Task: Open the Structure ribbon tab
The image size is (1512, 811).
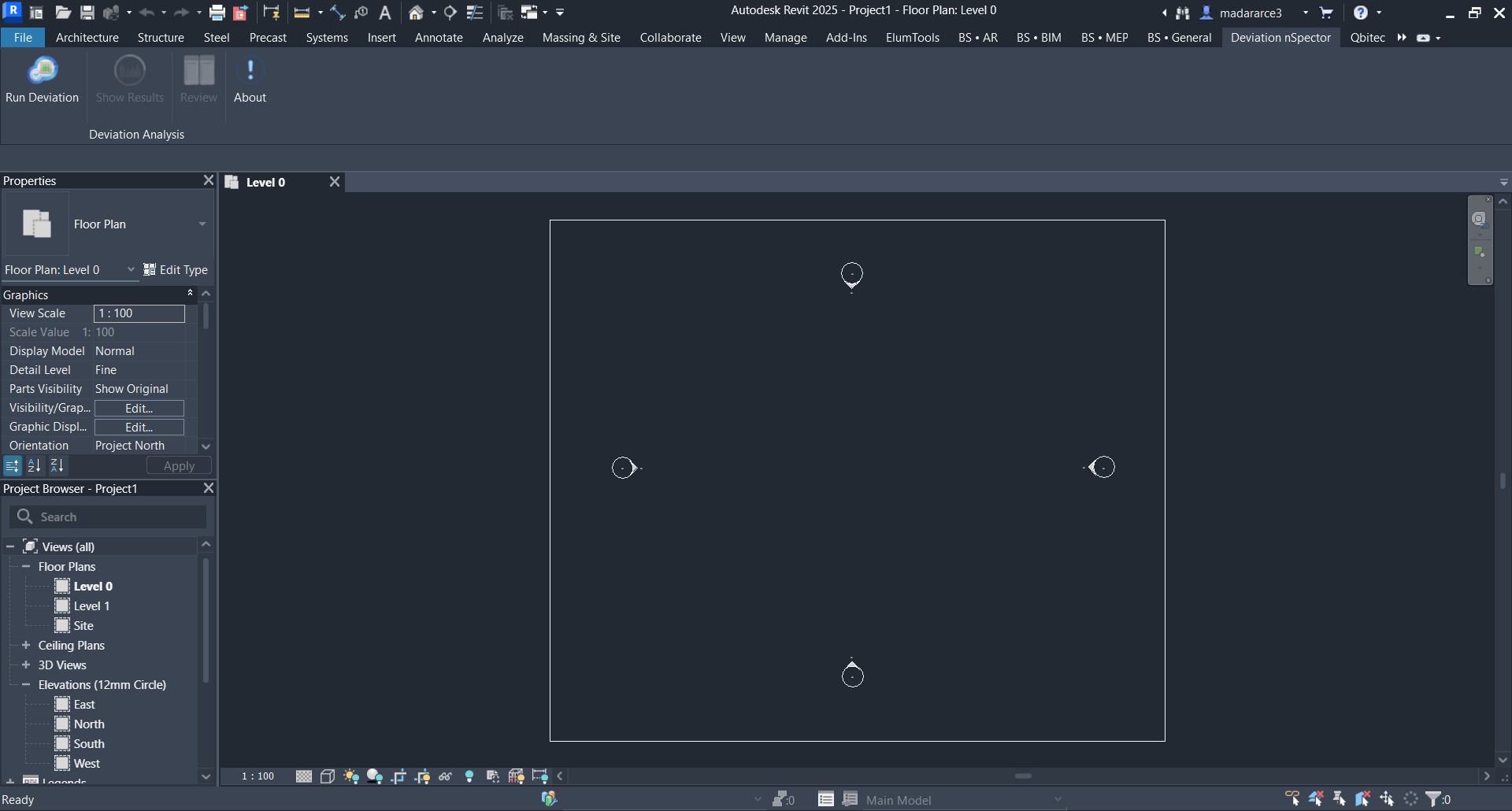Action: pos(161,38)
